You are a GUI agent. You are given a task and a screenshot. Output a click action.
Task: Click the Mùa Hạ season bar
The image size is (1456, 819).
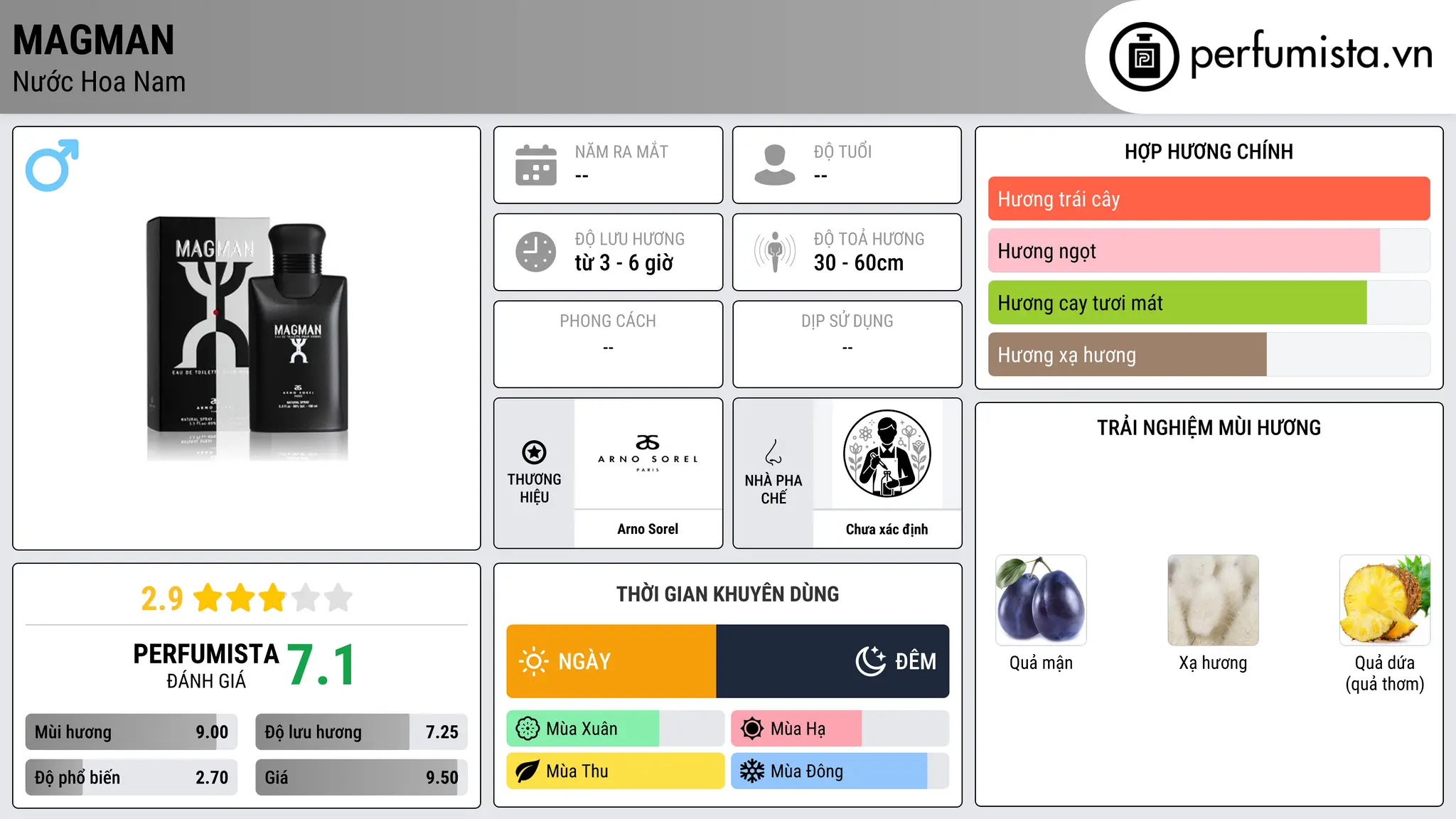pyautogui.click(x=840, y=729)
